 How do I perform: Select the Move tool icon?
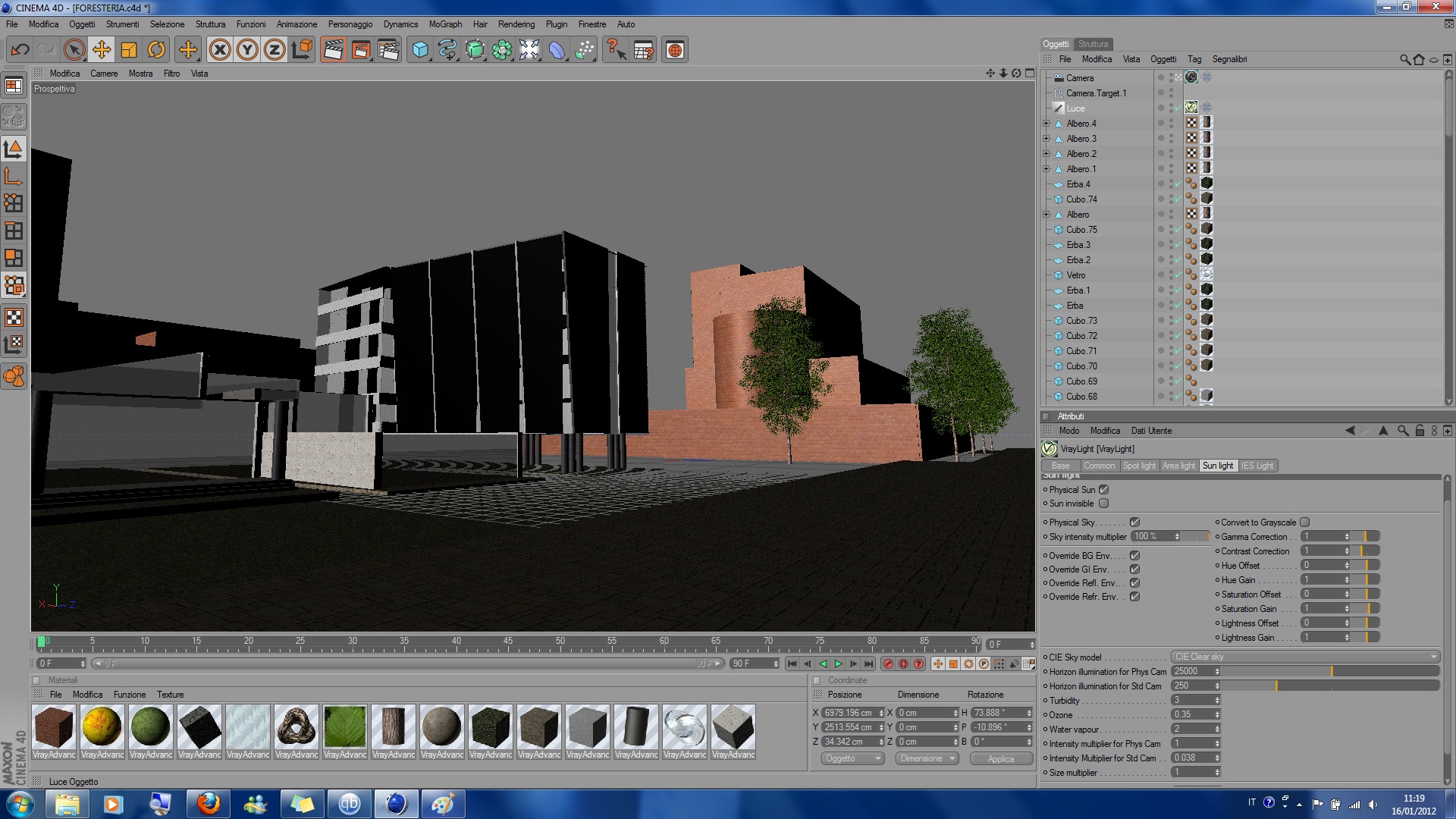pyautogui.click(x=102, y=50)
